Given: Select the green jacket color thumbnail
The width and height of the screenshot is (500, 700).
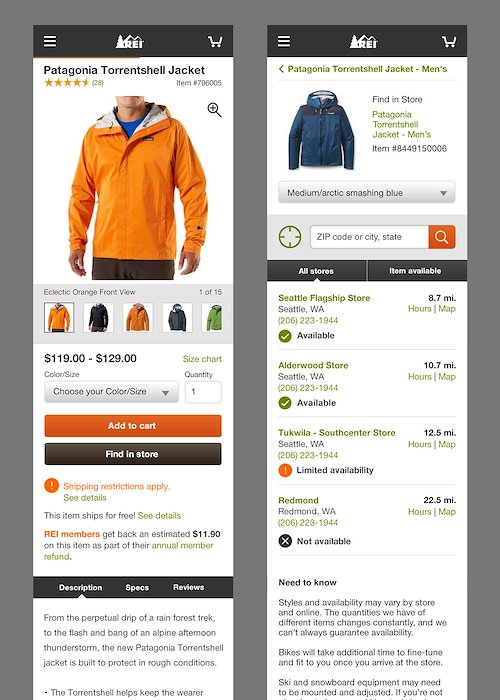Looking at the screenshot, I should pos(213,317).
